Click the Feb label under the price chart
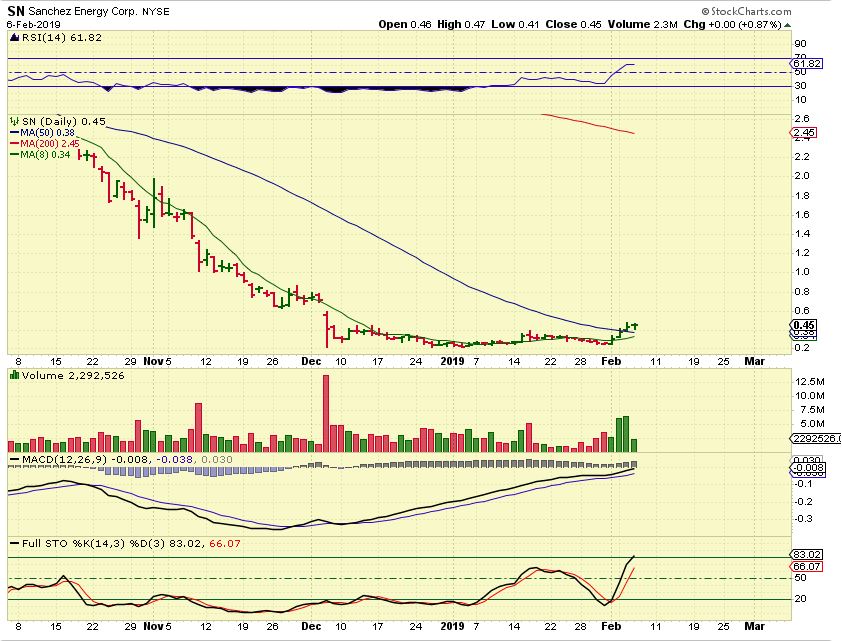 pos(611,361)
